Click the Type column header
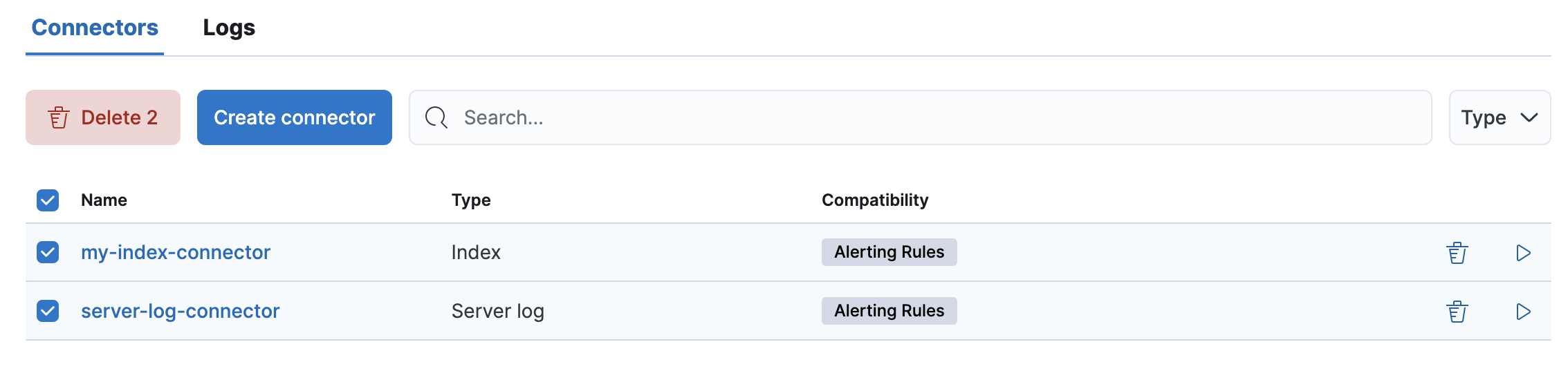Image resolution: width=1568 pixels, height=371 pixels. (471, 200)
